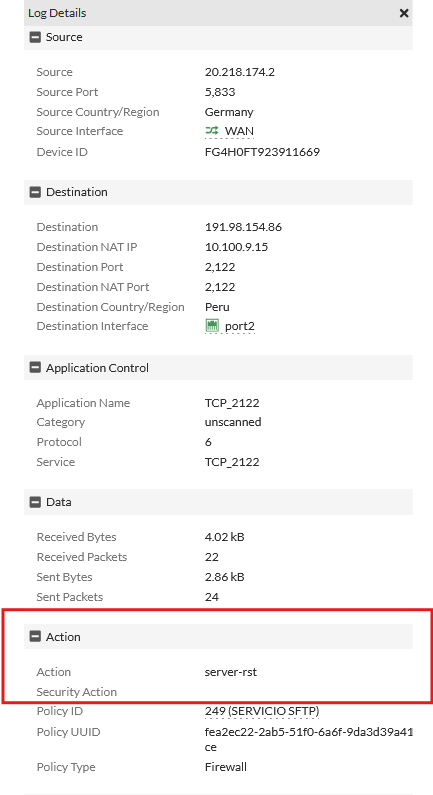Viewport: 433px width, 795px height.
Task: Collapse the Data section minus icon
Action: pyautogui.click(x=35, y=502)
